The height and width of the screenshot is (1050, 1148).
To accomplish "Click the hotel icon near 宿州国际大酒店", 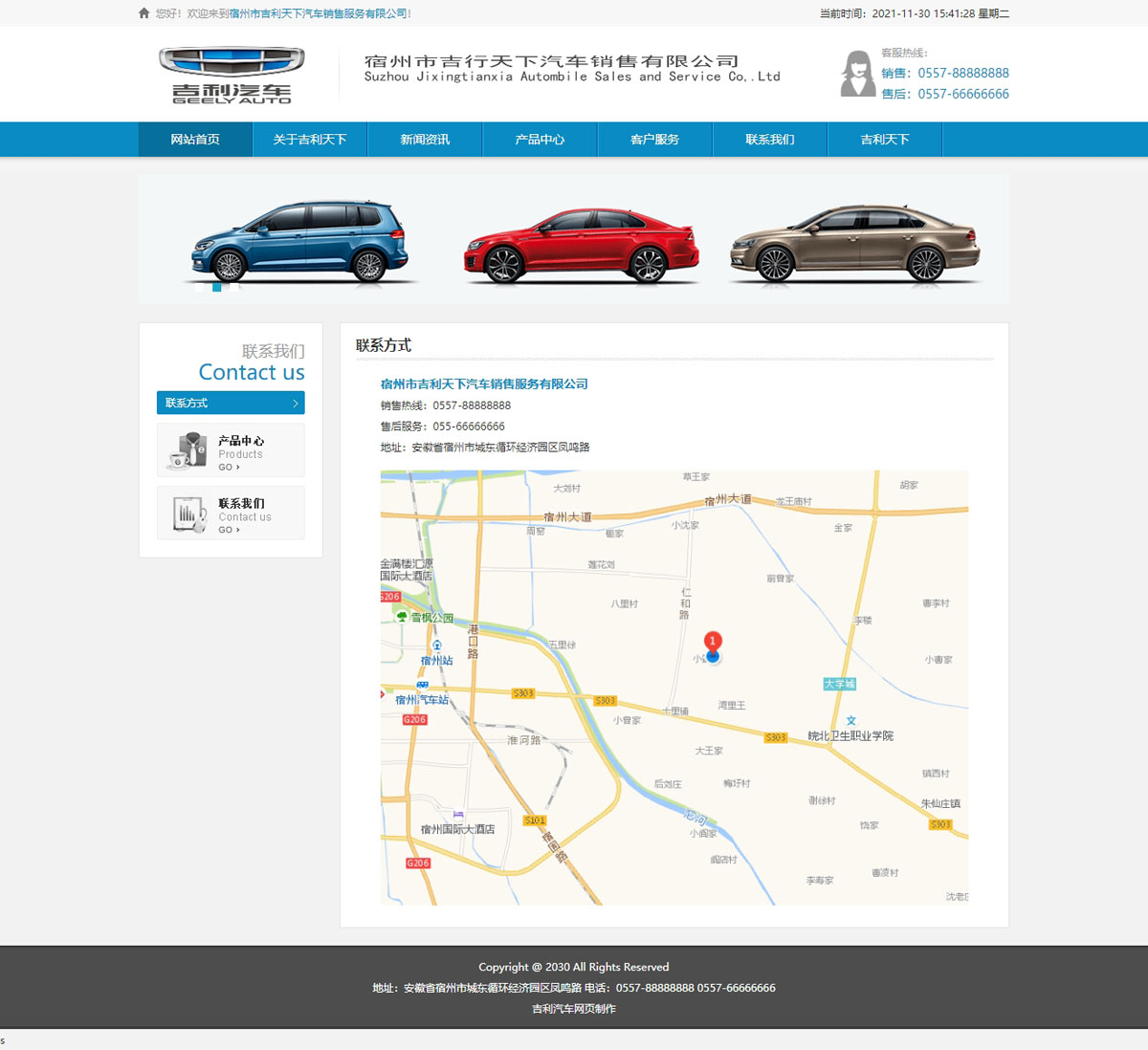I will [x=458, y=815].
